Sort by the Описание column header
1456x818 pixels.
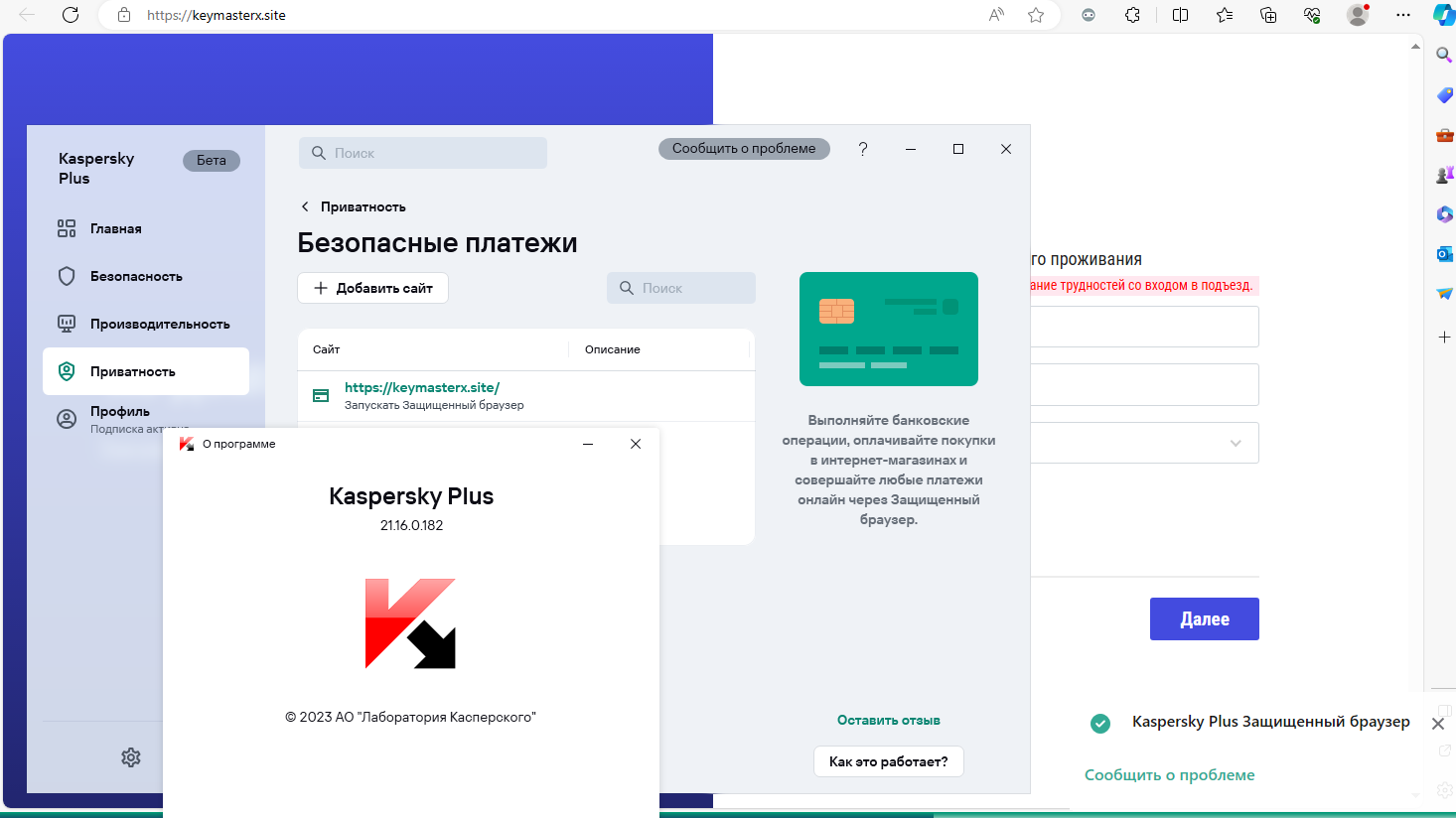click(x=613, y=349)
